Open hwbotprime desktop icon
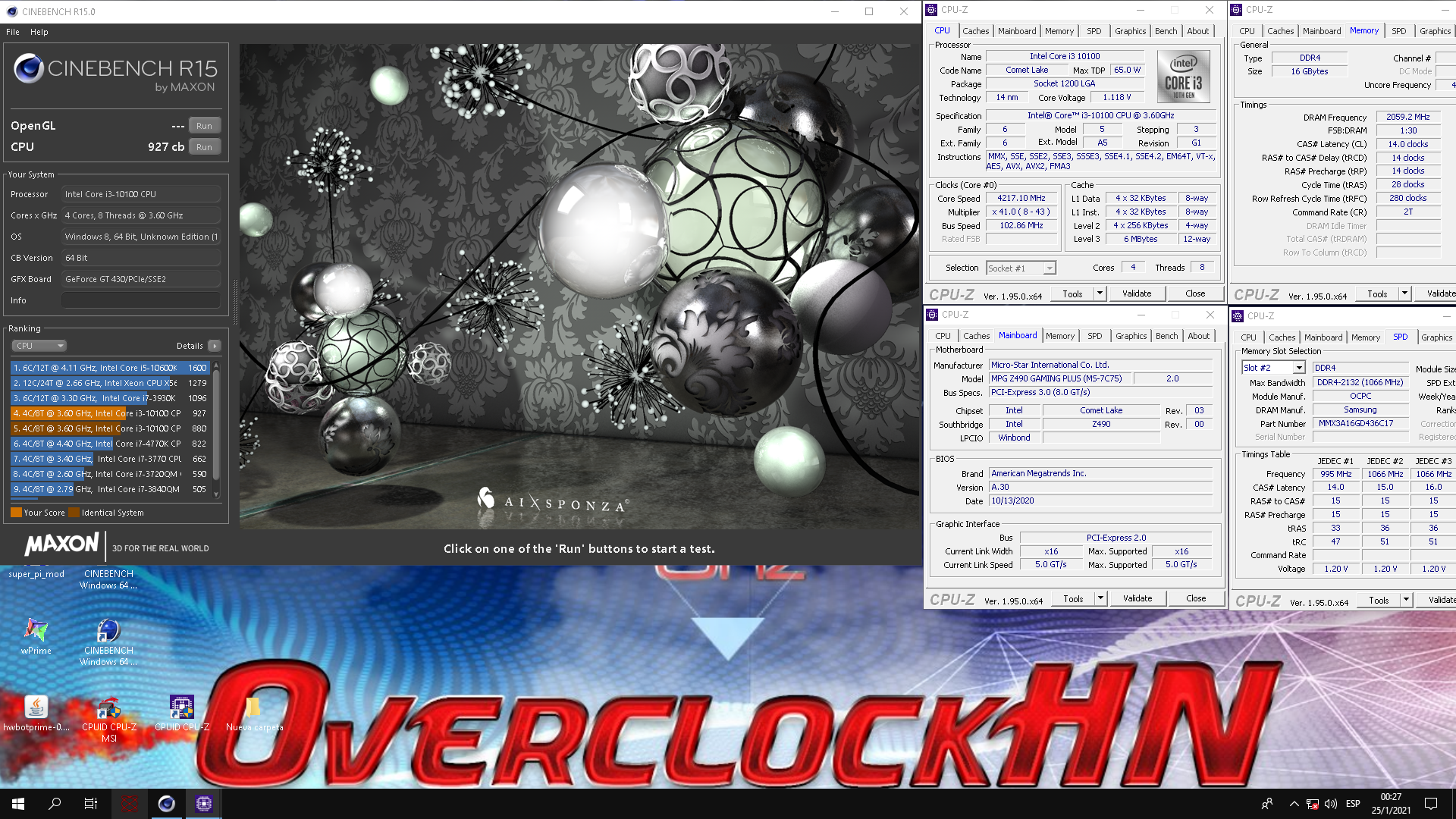The image size is (1456, 819). 36,714
